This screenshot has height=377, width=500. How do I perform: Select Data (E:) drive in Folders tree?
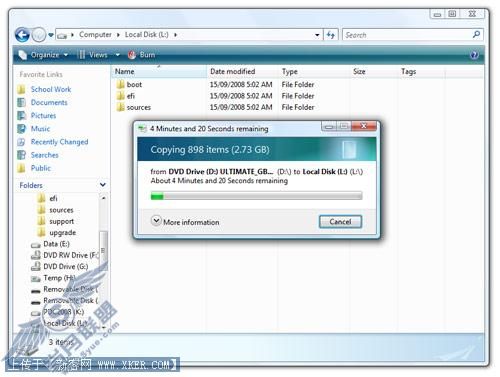56,244
